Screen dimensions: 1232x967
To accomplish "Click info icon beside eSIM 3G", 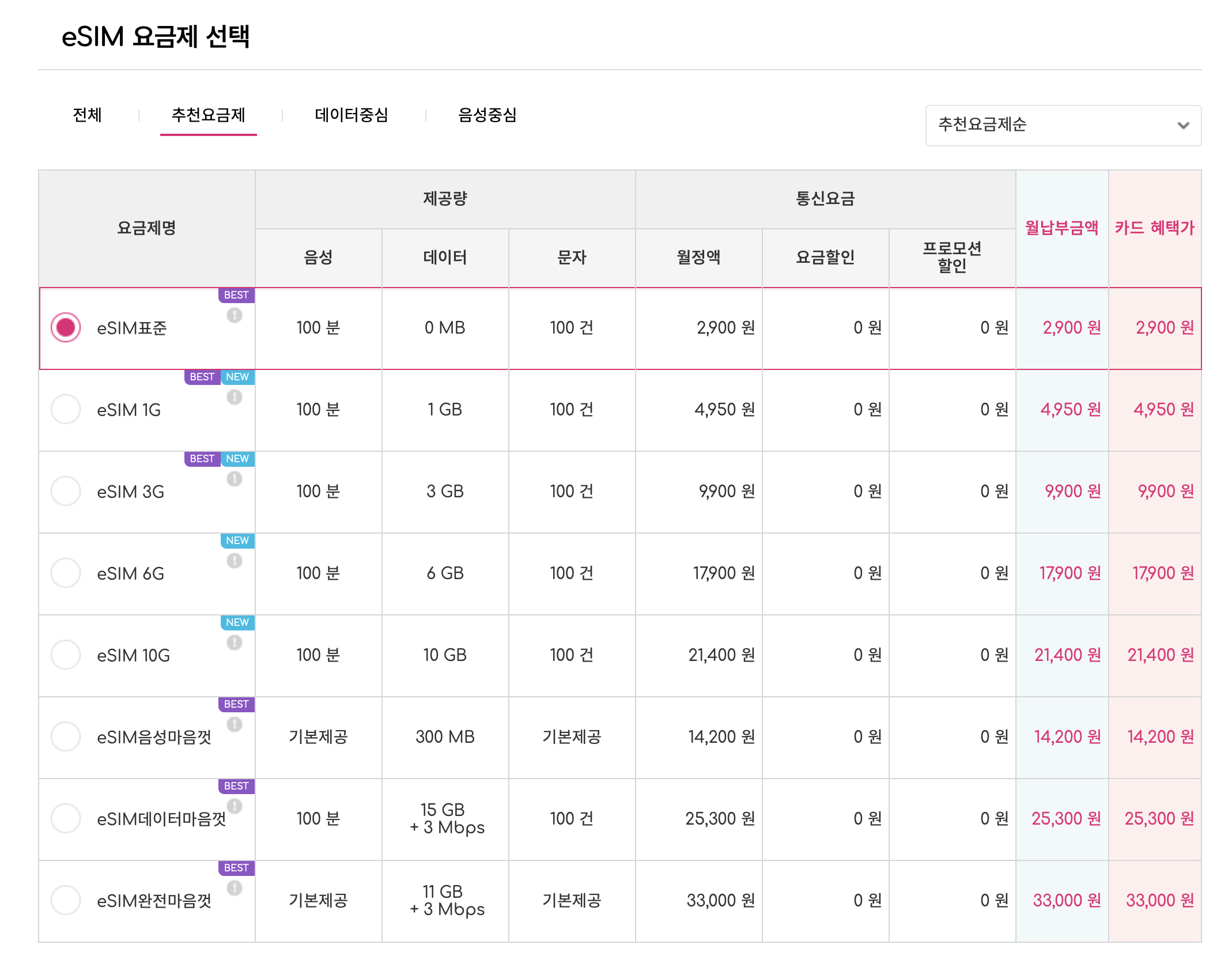I will click(234, 479).
